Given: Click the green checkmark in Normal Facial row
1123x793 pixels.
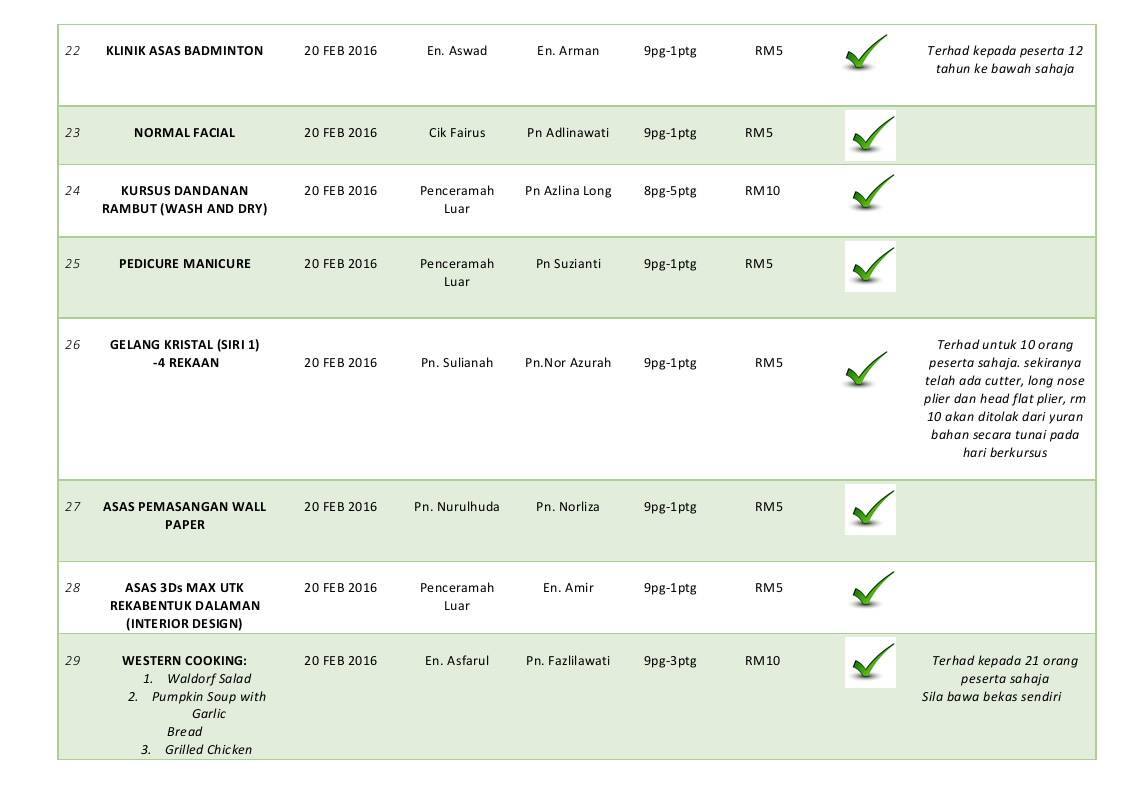Looking at the screenshot, I should (x=870, y=135).
